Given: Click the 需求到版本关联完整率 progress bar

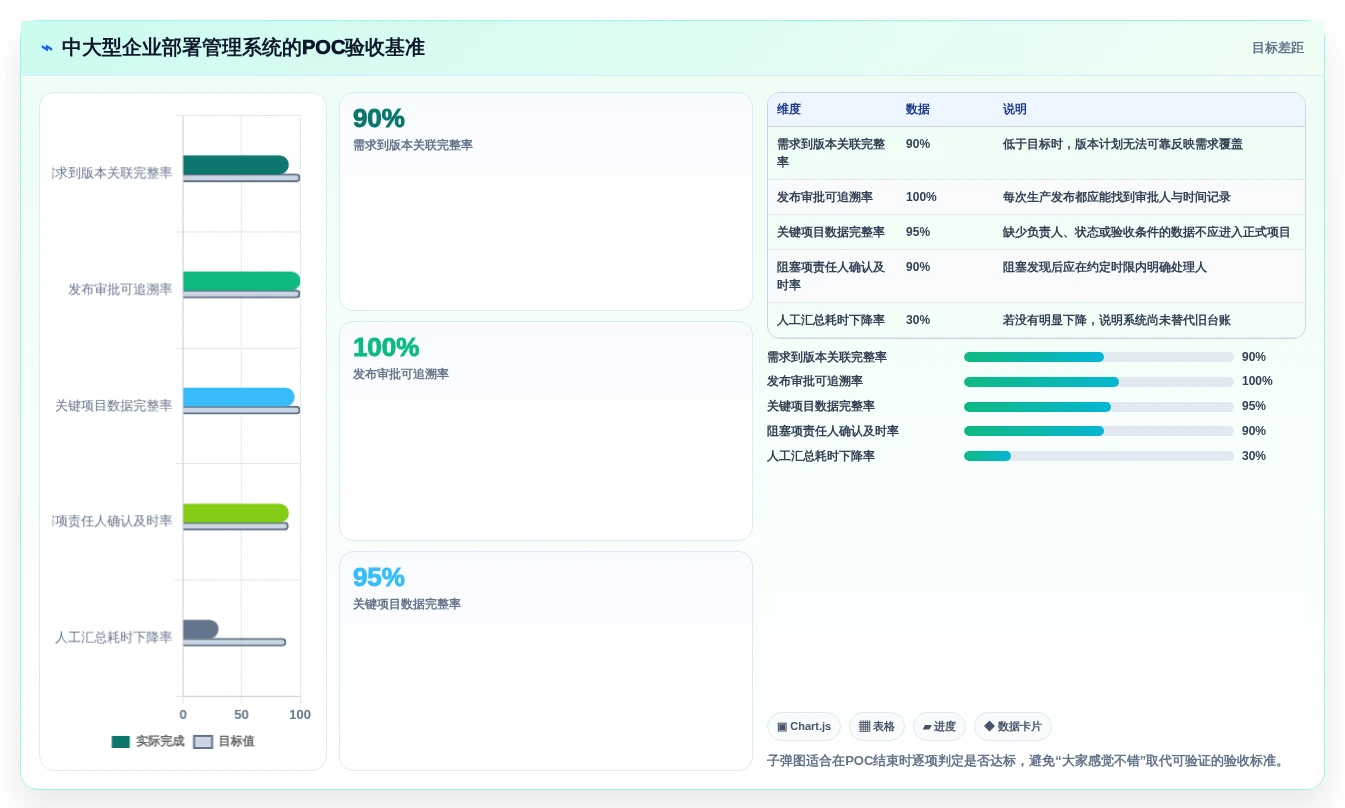Looking at the screenshot, I should [x=1099, y=357].
